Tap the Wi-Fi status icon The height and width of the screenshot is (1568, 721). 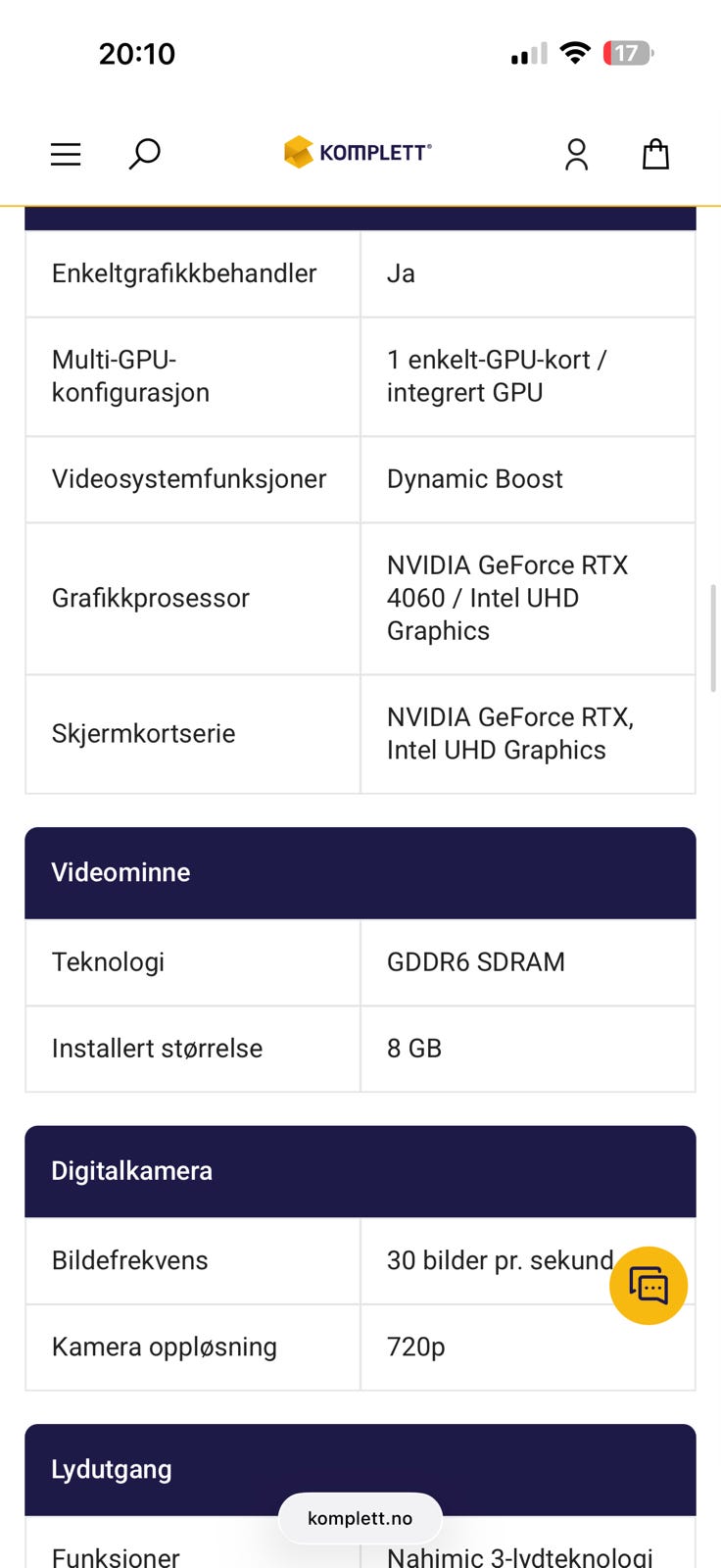575,53
